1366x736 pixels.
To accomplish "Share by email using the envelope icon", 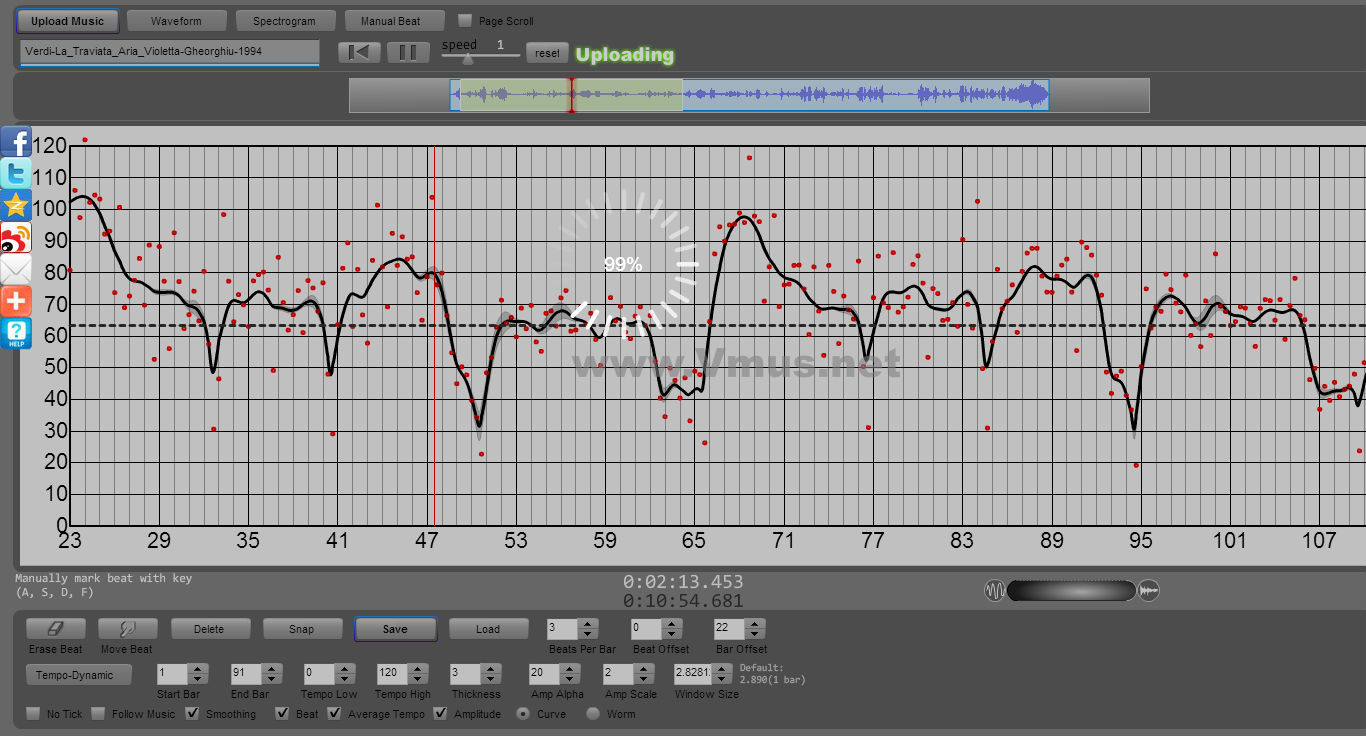I will (16, 269).
